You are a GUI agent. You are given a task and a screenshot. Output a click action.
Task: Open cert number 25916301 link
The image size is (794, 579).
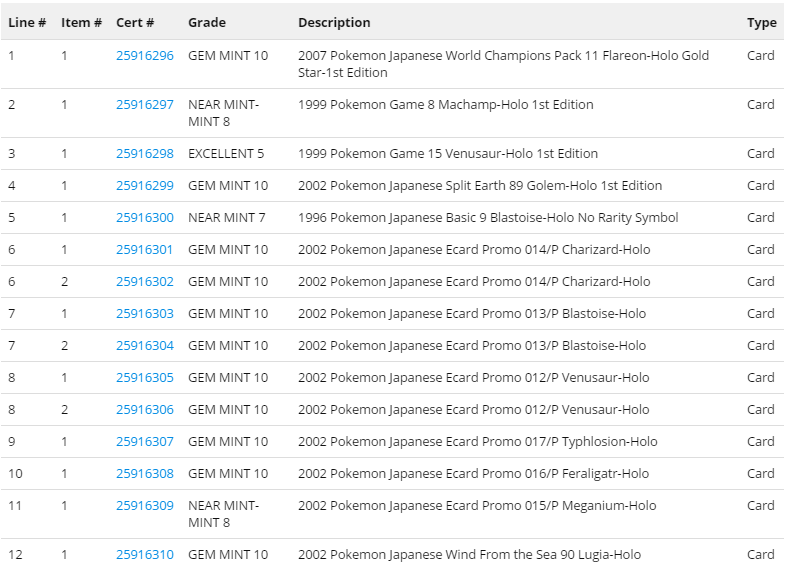144,250
